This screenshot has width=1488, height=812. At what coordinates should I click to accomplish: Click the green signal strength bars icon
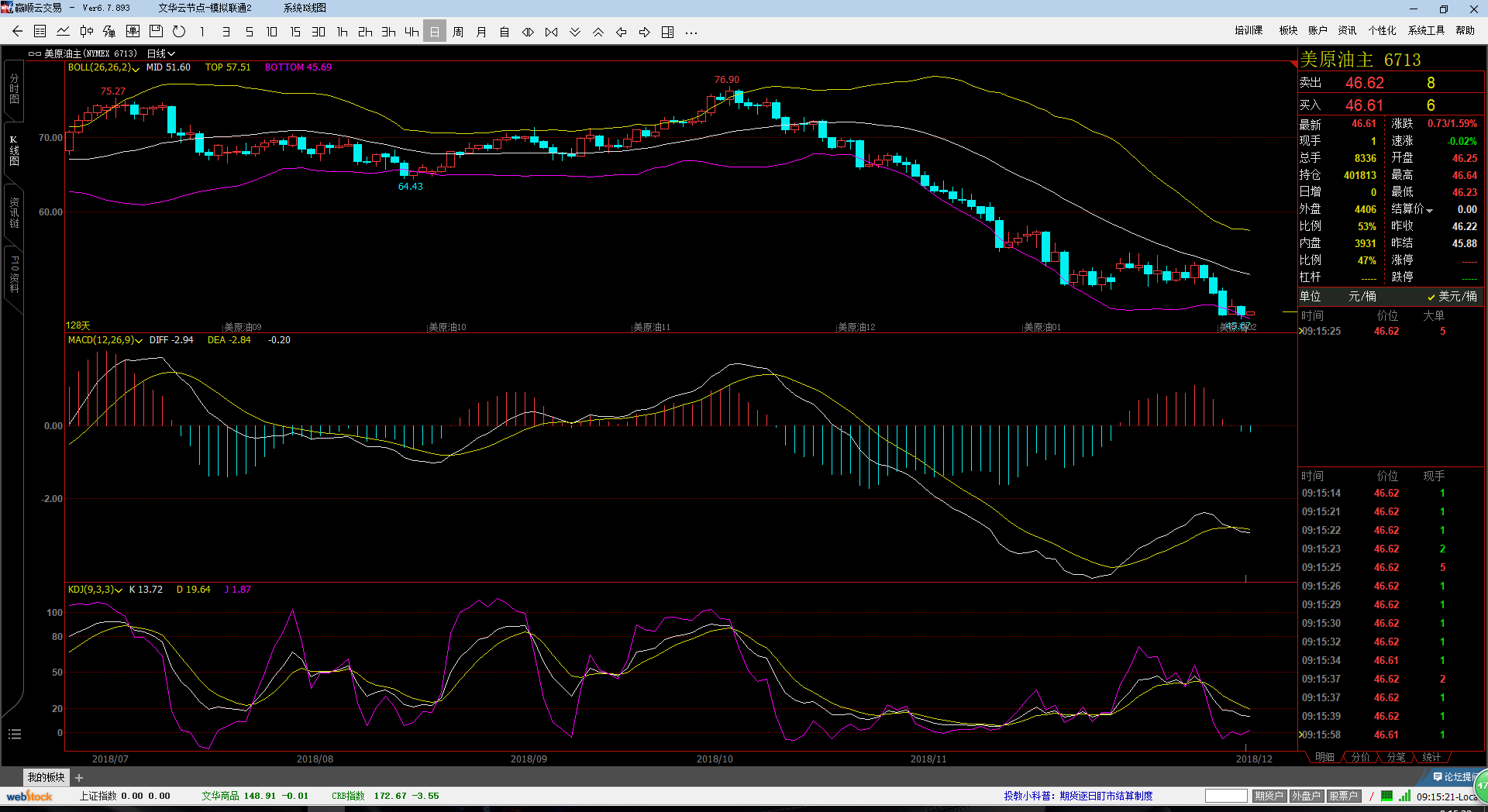1405,796
